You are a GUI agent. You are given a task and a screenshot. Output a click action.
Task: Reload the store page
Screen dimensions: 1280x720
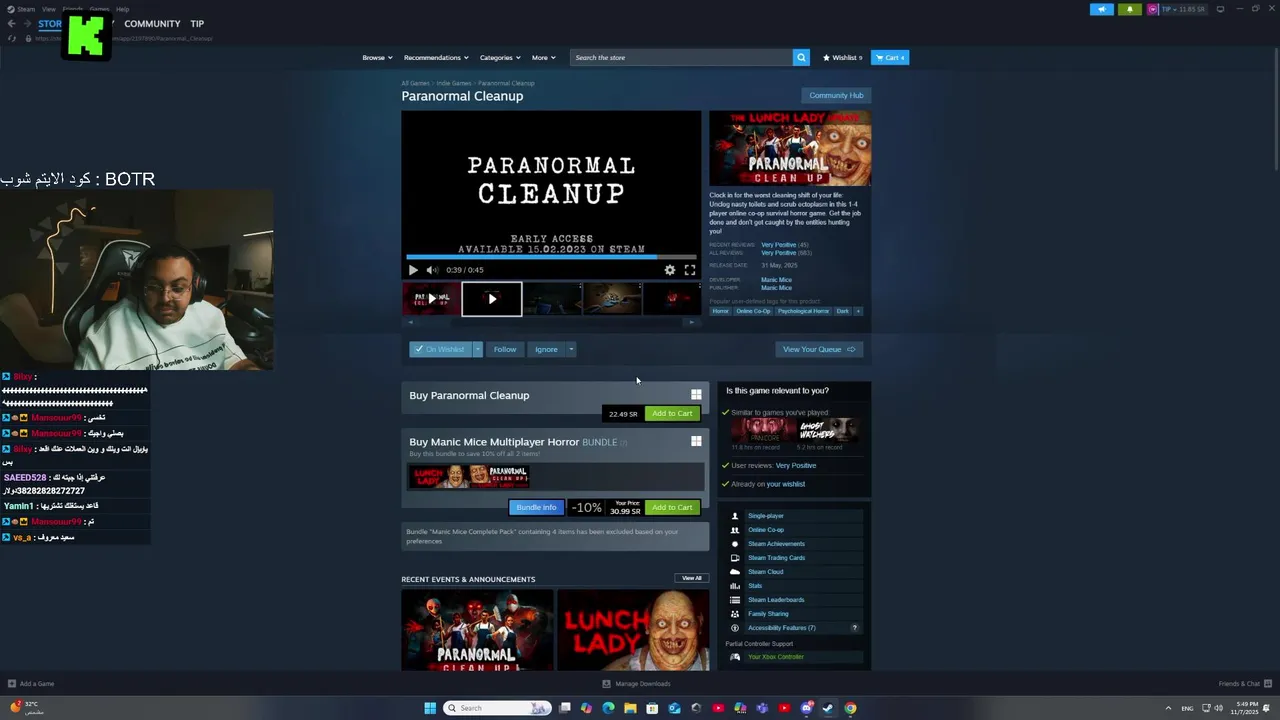coord(12,38)
